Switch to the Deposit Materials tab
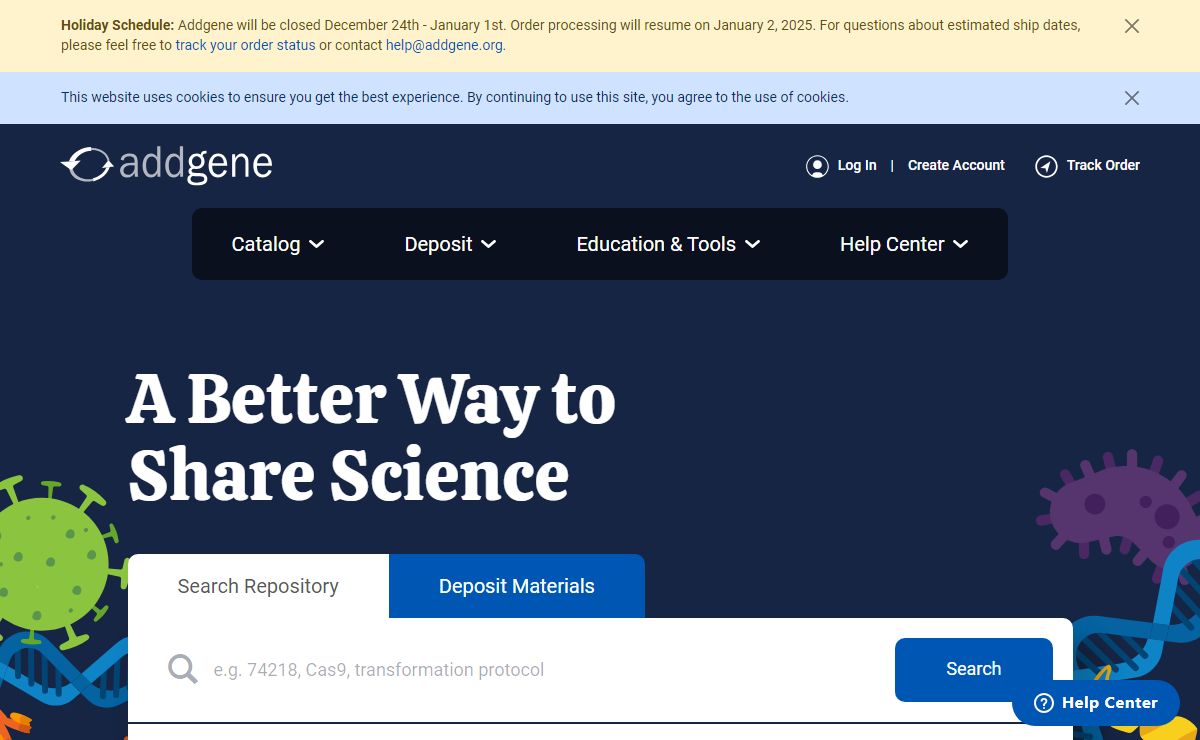 pos(517,586)
